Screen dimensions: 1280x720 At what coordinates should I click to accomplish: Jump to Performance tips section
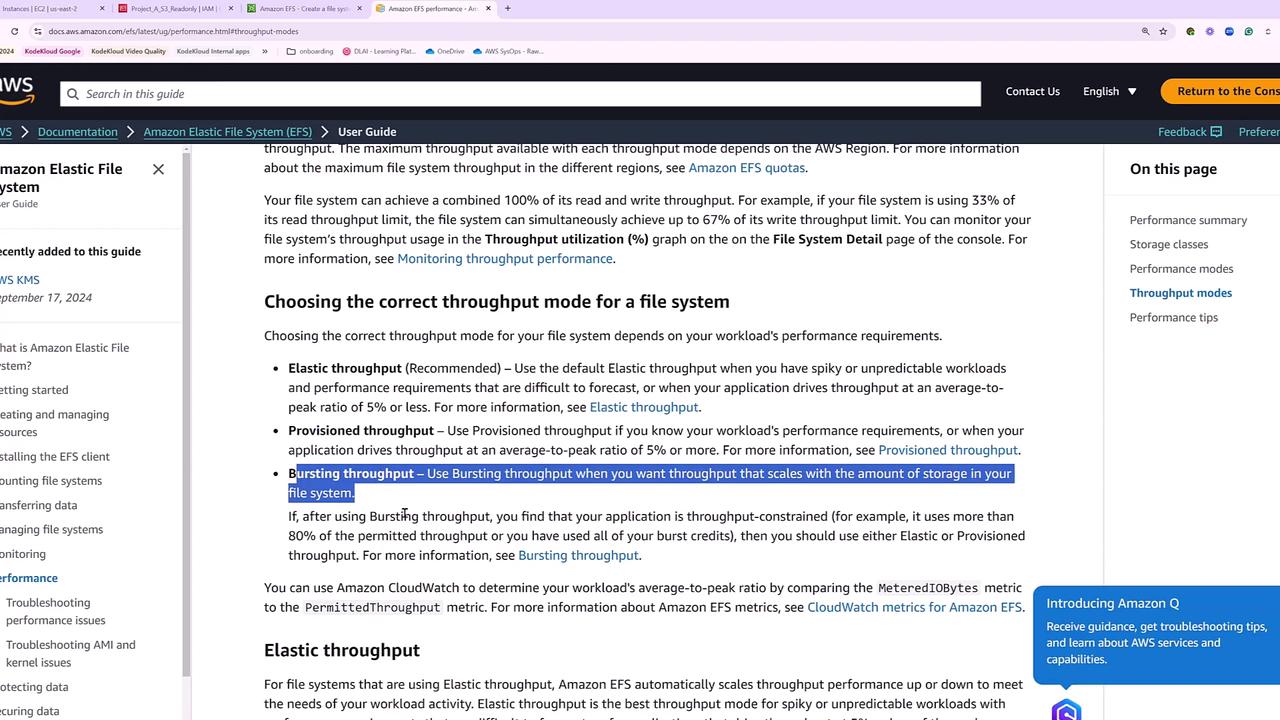pyautogui.click(x=1174, y=317)
